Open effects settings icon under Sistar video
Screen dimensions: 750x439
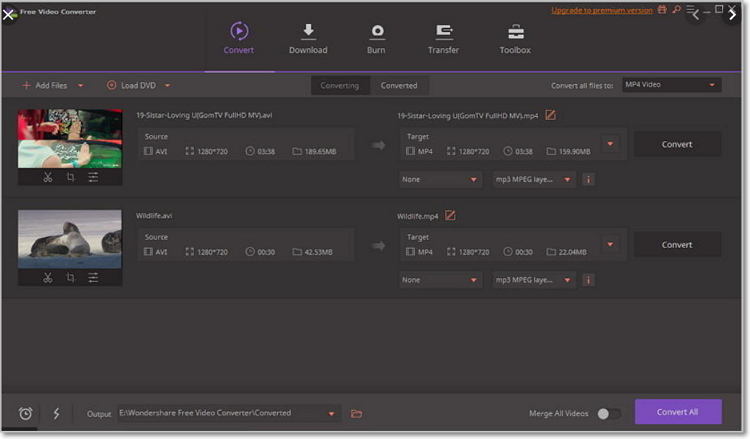click(93, 177)
